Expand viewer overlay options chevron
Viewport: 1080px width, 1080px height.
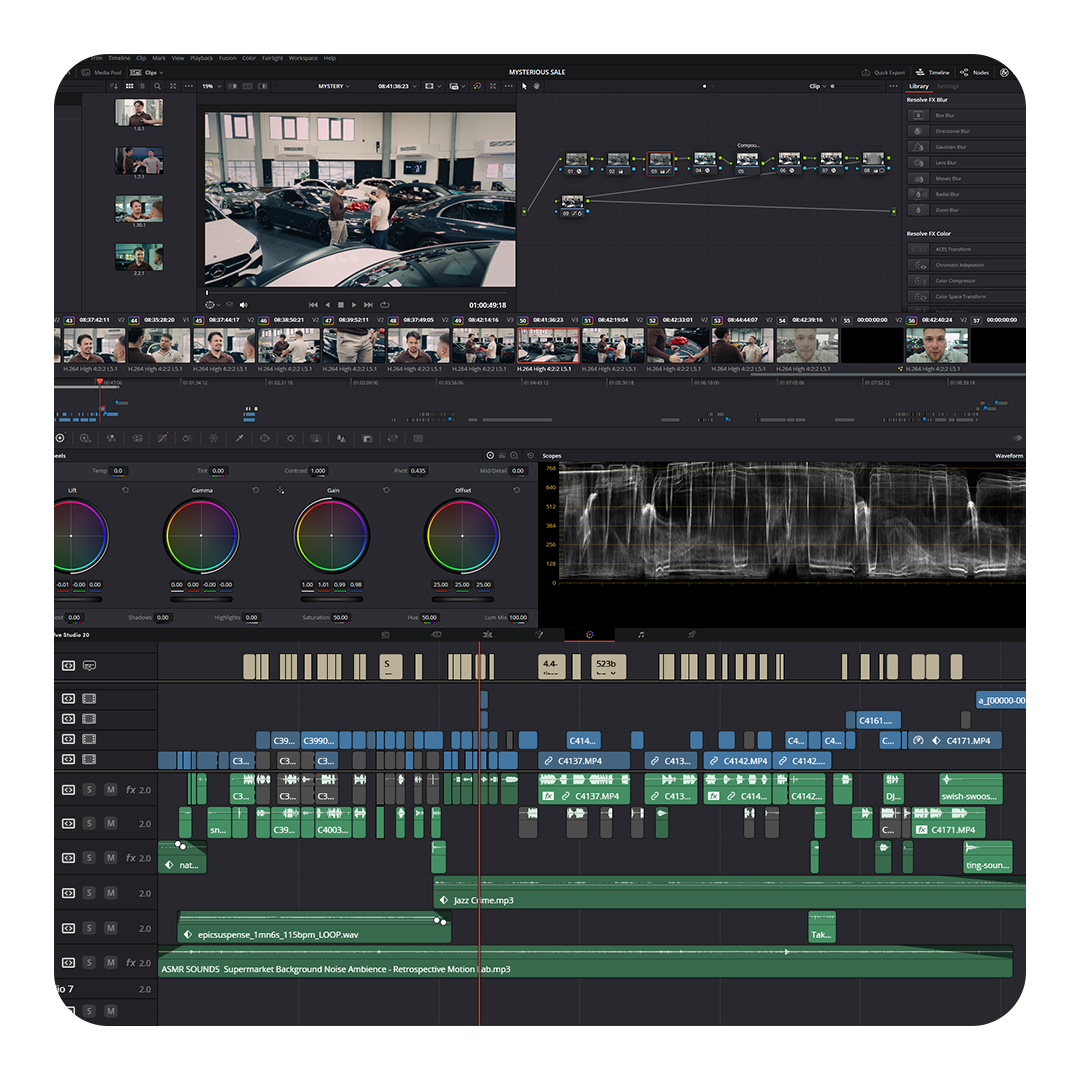tap(219, 304)
